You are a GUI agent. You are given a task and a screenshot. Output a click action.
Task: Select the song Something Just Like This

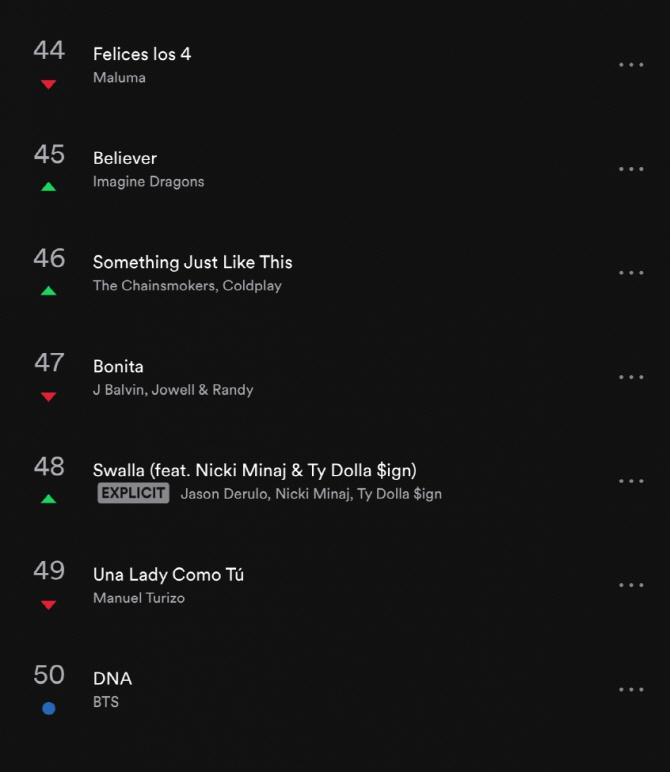[x=192, y=262]
